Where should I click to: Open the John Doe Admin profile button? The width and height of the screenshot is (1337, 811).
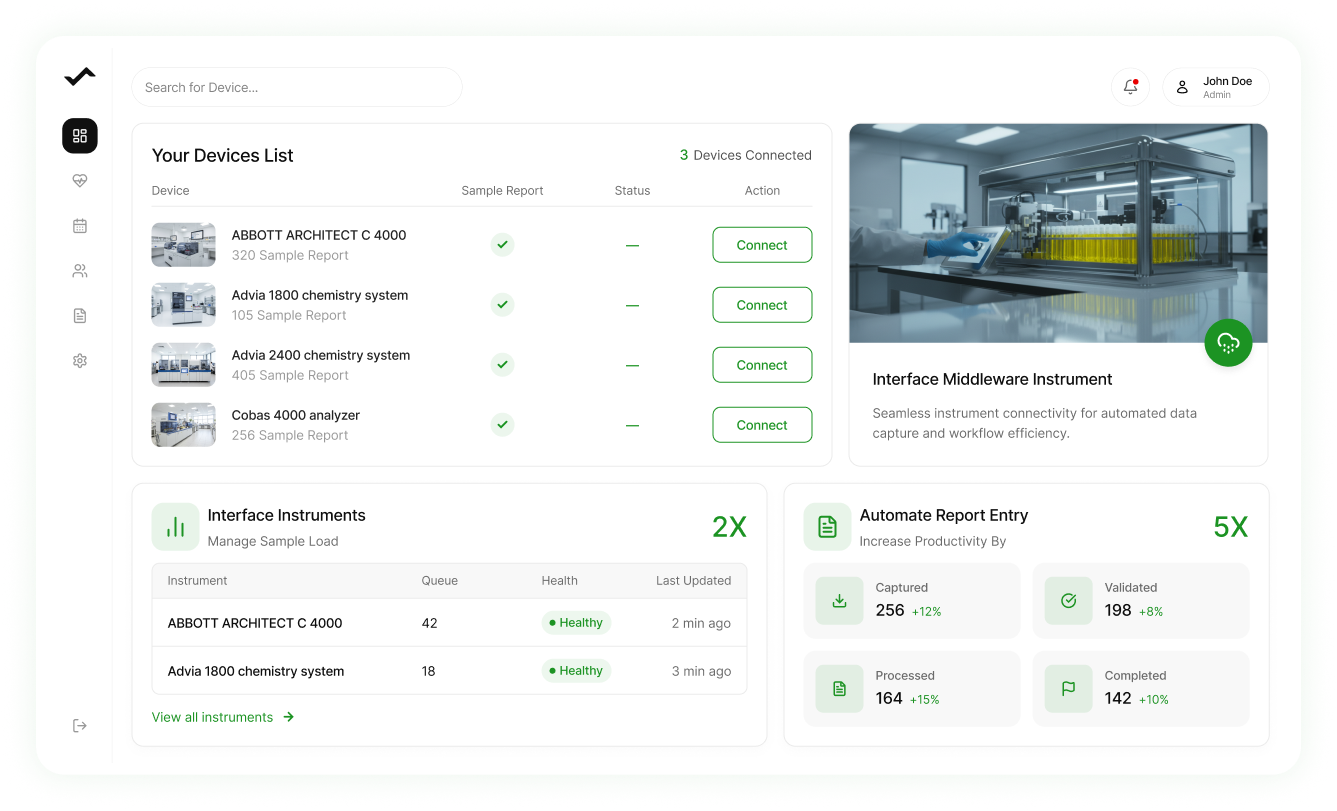pos(1216,87)
